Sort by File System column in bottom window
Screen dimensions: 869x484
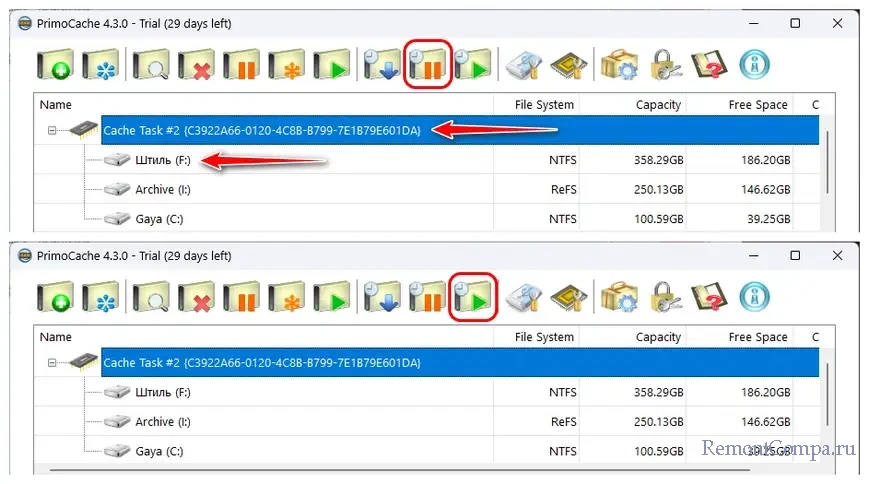543,337
